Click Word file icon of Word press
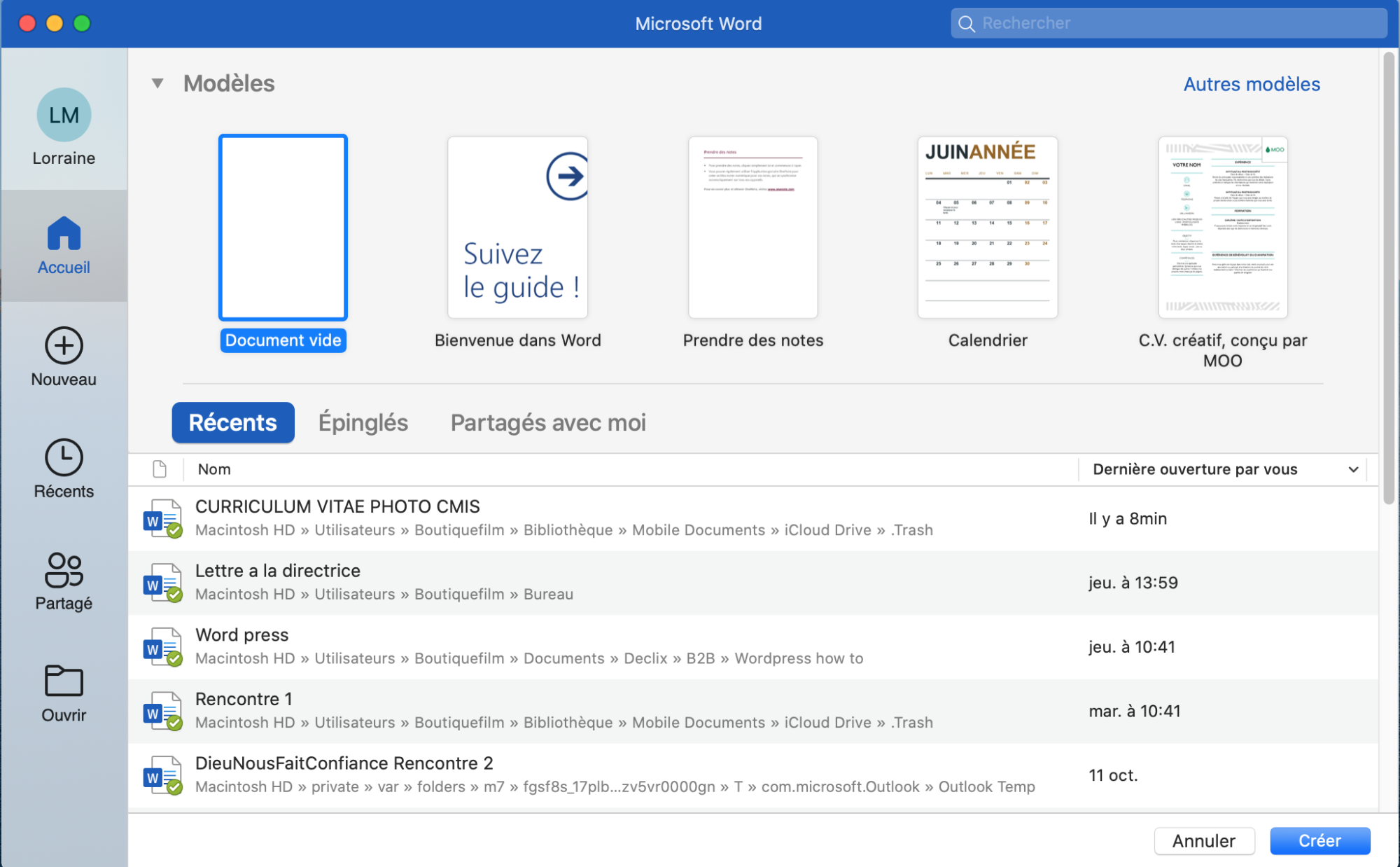 (x=163, y=647)
